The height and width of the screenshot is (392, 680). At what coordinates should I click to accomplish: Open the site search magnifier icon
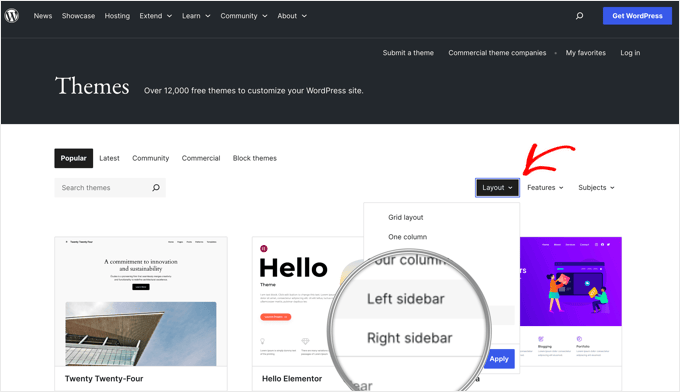579,16
